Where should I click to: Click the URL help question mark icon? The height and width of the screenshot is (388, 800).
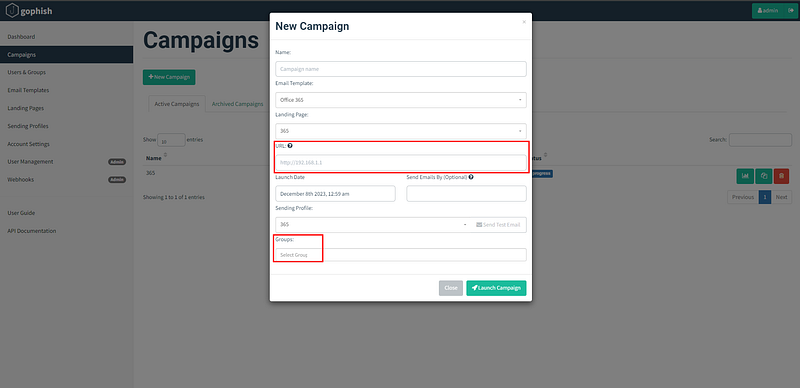(290, 146)
